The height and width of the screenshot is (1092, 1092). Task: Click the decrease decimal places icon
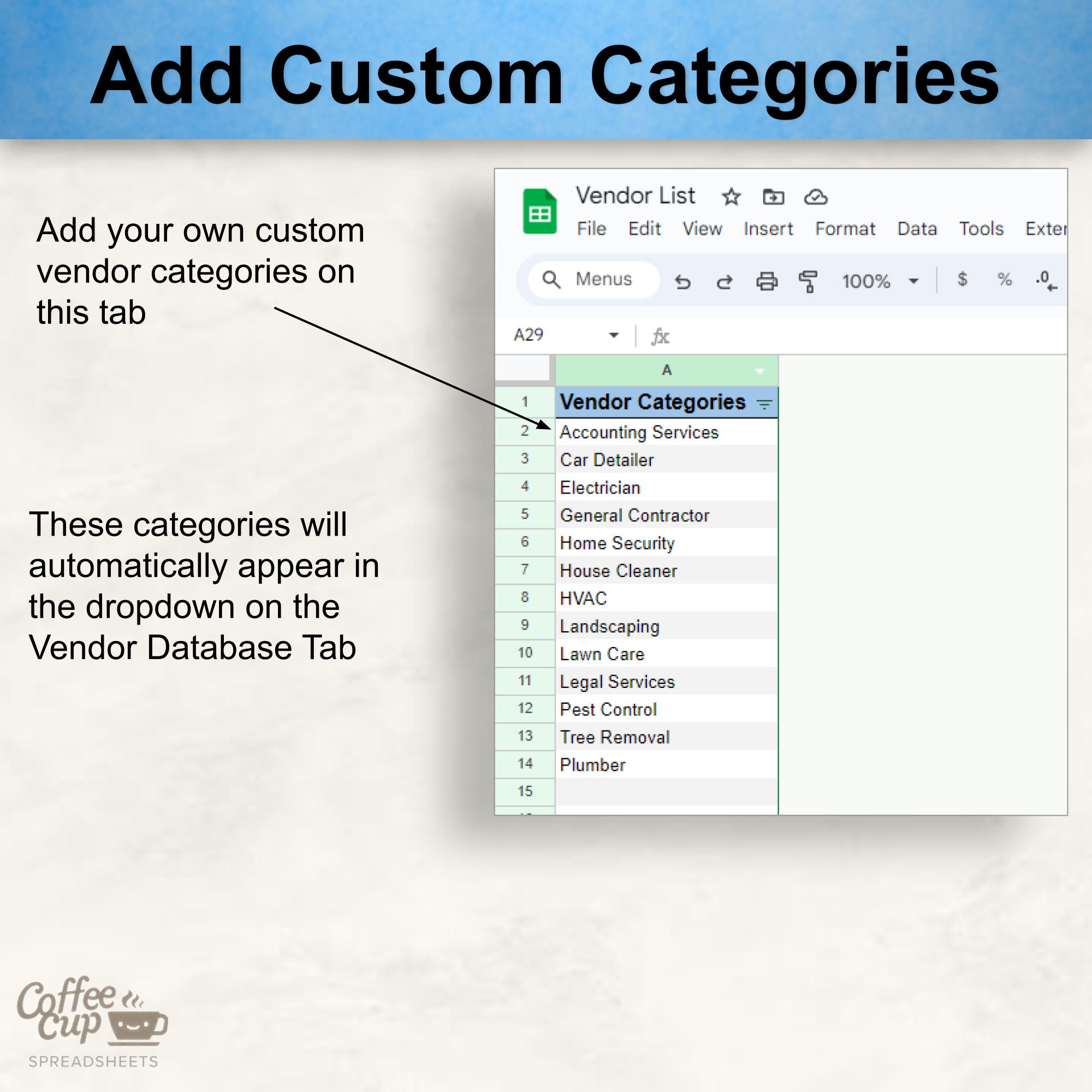point(1046,281)
